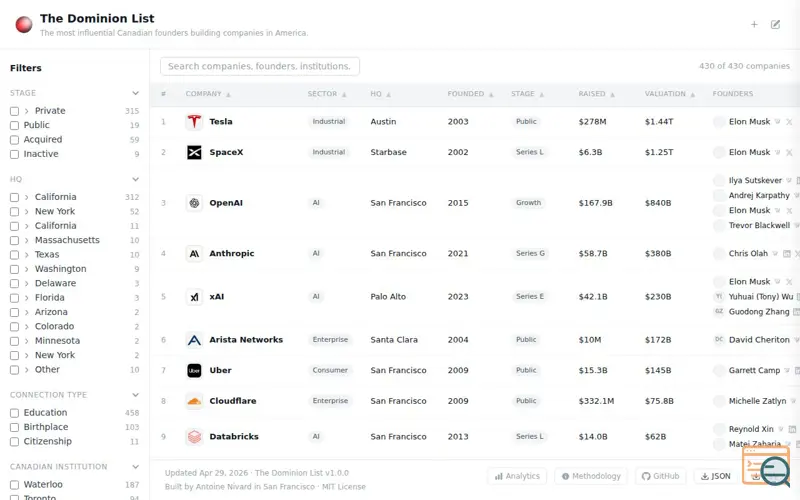This screenshot has height=500, width=800.
Task: Expand the Florida HQ sub-items
Action: coord(27,297)
